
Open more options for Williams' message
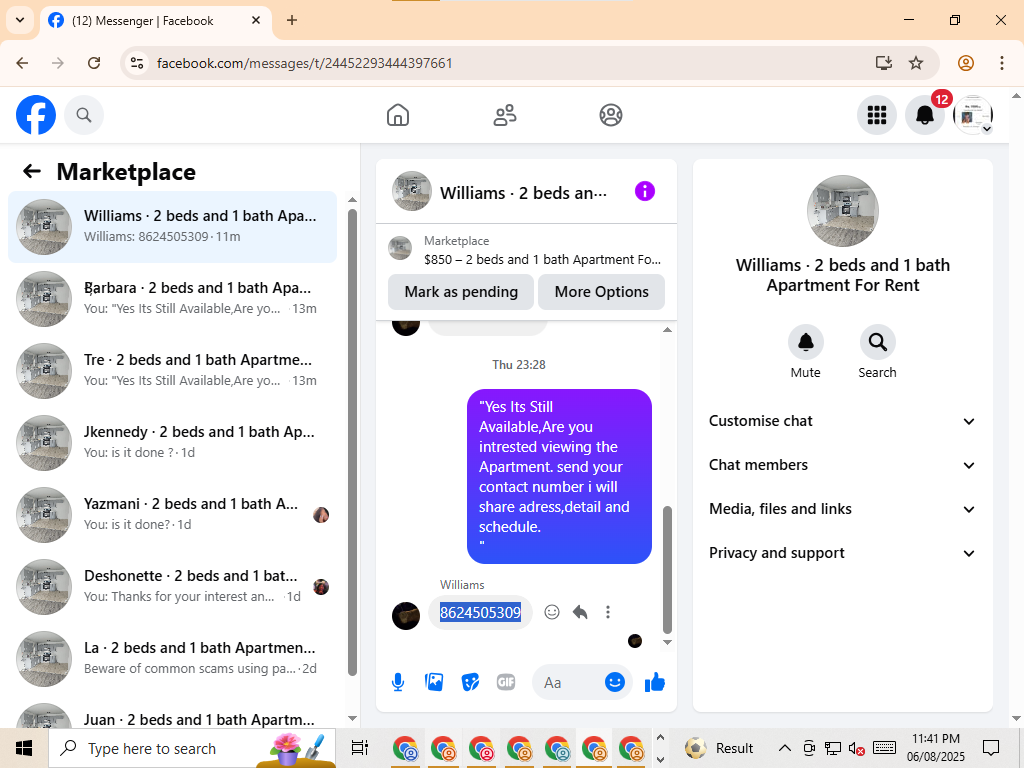[608, 612]
